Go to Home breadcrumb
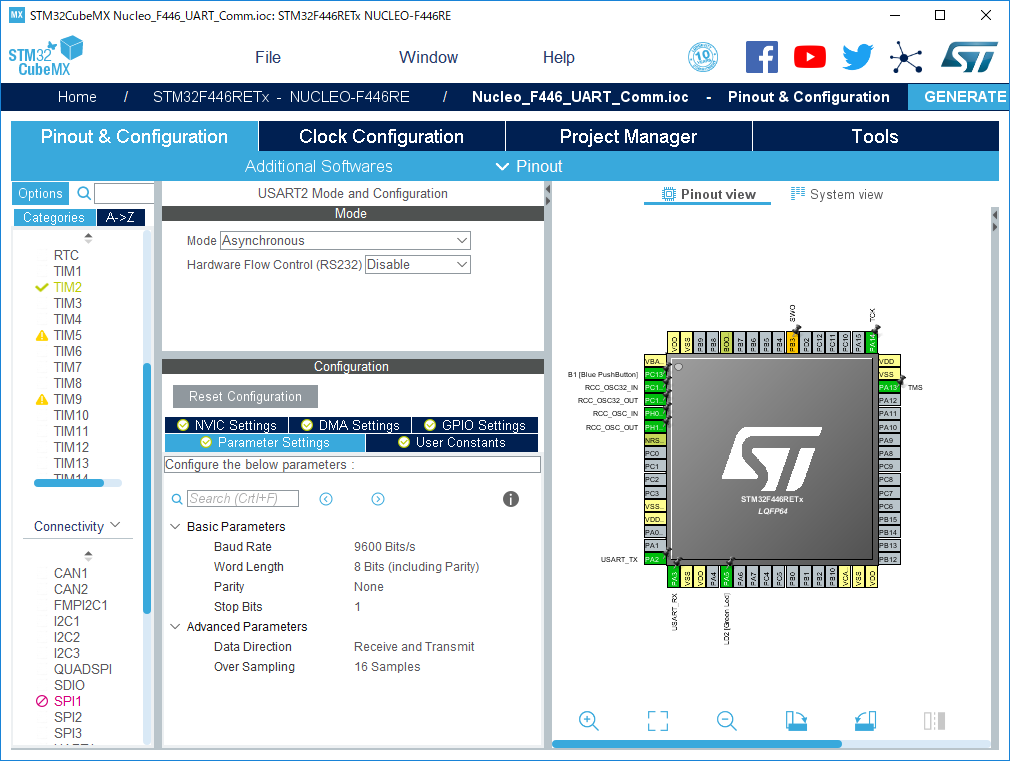Screen dimensions: 1010x761 [77, 97]
